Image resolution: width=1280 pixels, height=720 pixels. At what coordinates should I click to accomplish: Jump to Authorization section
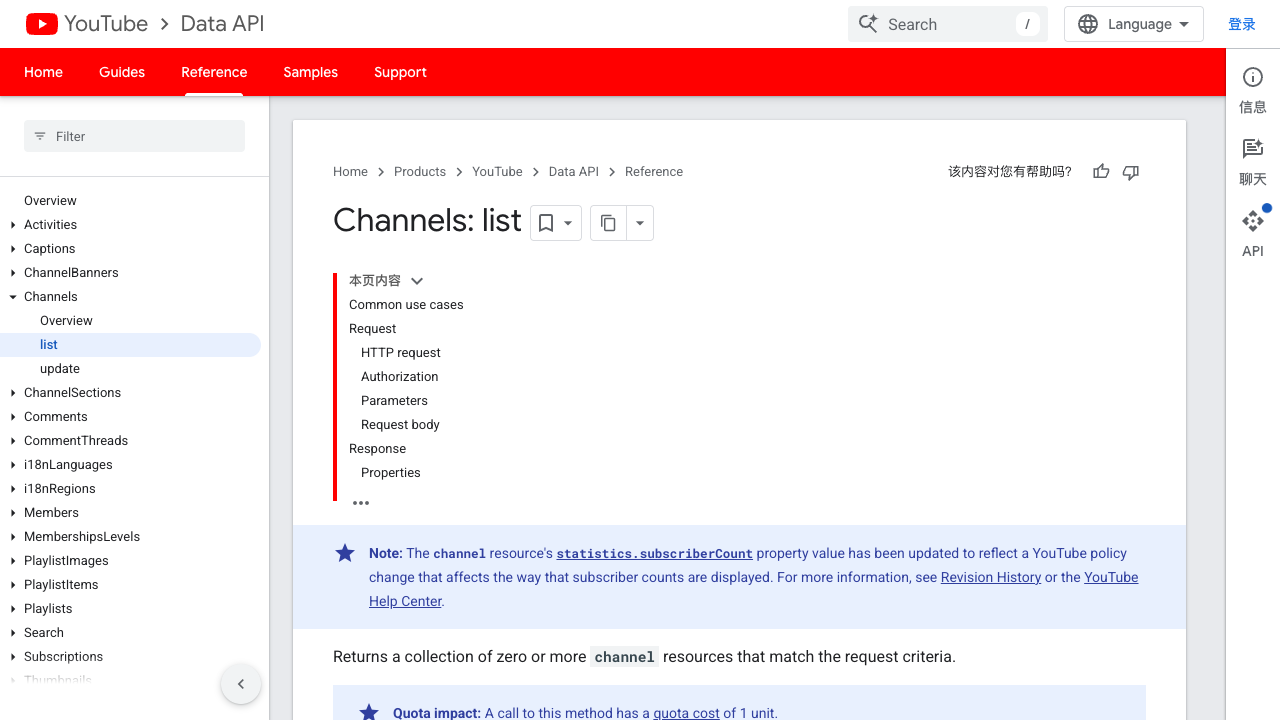399,377
